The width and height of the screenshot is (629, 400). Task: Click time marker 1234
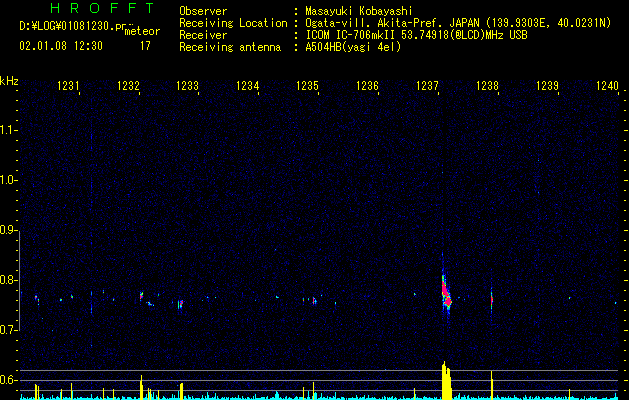tap(248, 85)
